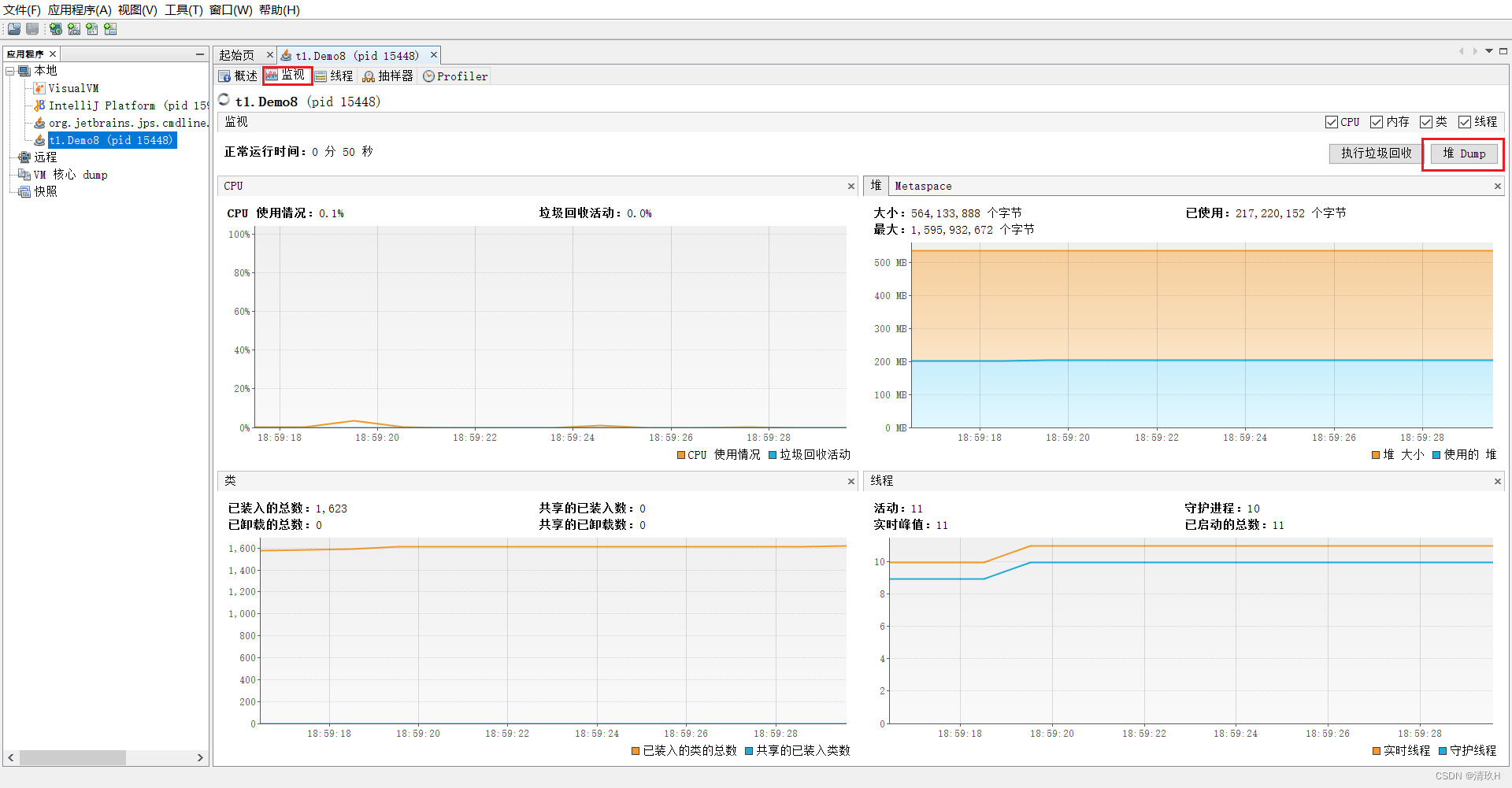Click the greyed-out Save toolbar icon
The width and height of the screenshot is (1512, 788).
pyautogui.click(x=32, y=29)
